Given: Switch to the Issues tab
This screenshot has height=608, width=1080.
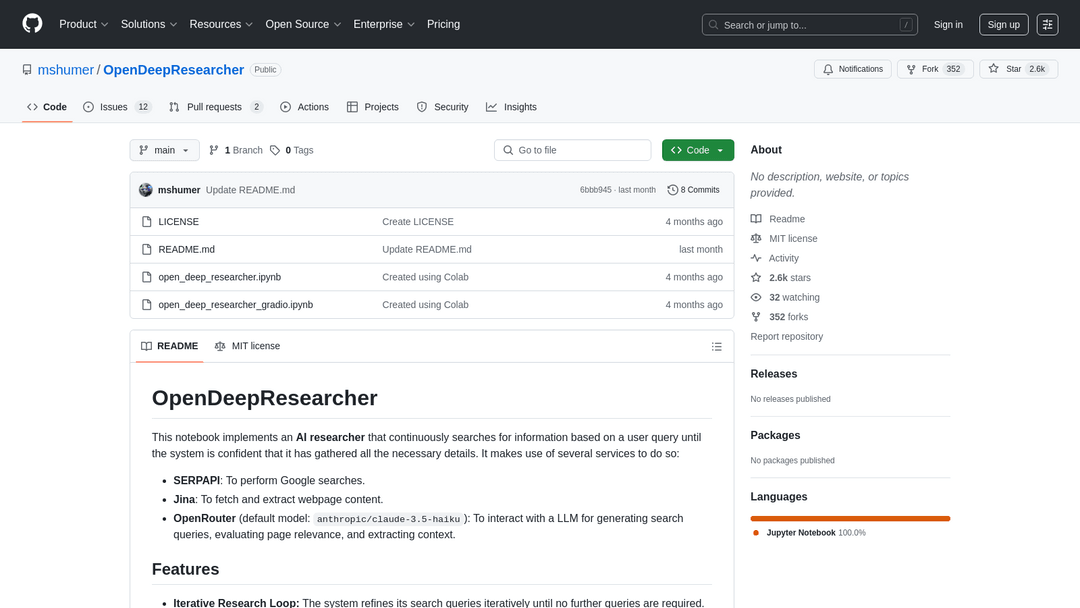Looking at the screenshot, I should tap(117, 107).
